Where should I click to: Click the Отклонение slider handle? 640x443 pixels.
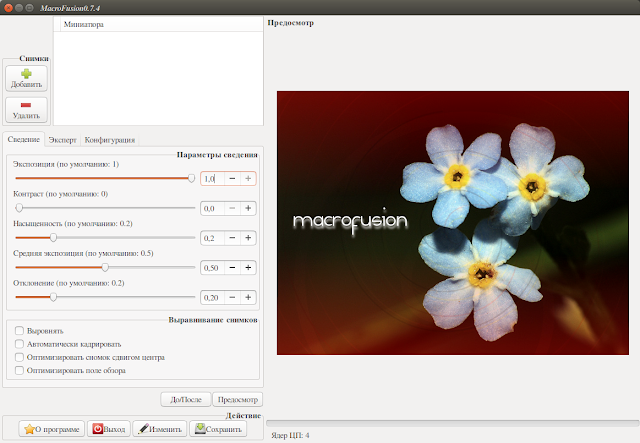(x=53, y=297)
